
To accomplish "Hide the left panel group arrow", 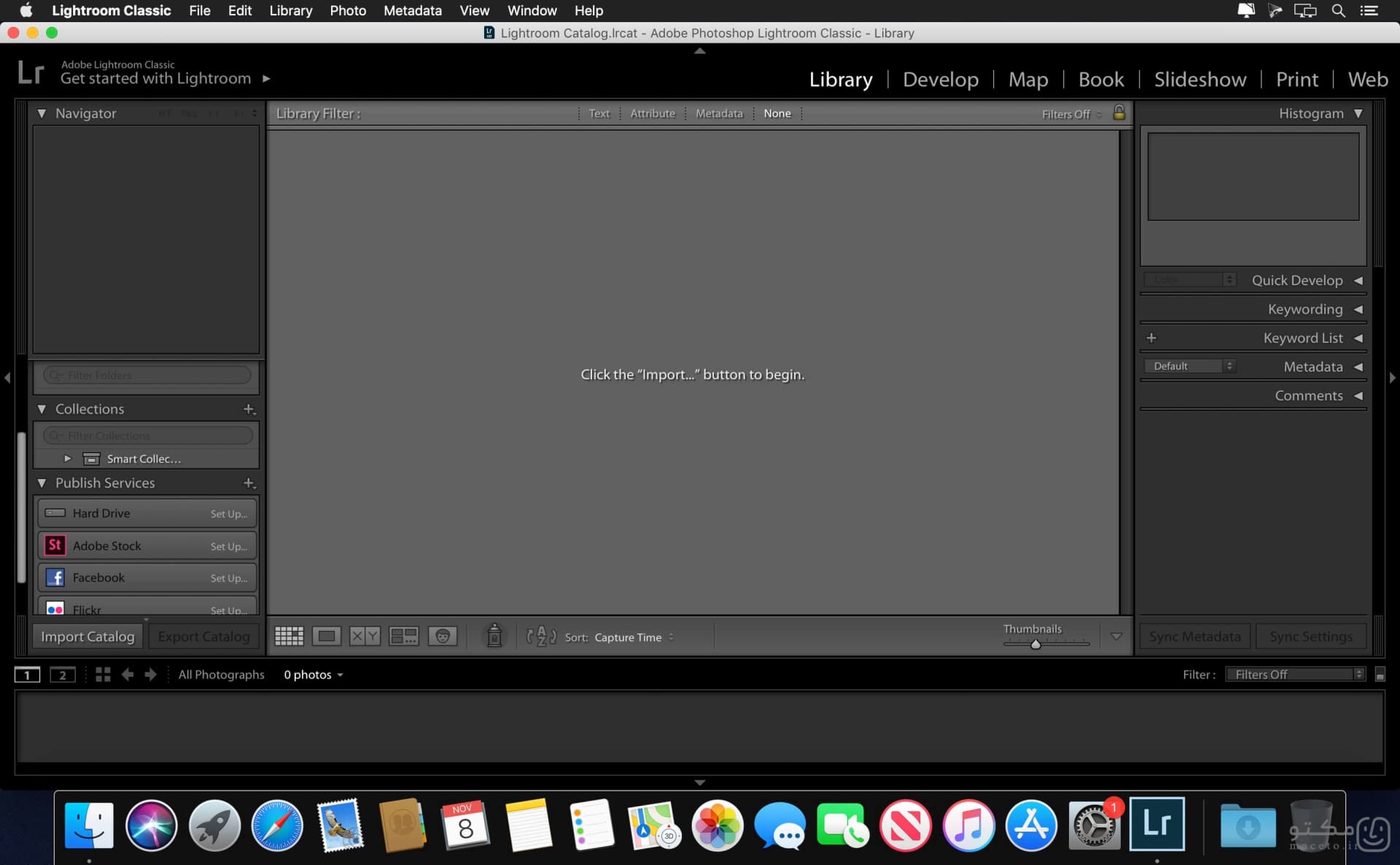I will pyautogui.click(x=7, y=378).
